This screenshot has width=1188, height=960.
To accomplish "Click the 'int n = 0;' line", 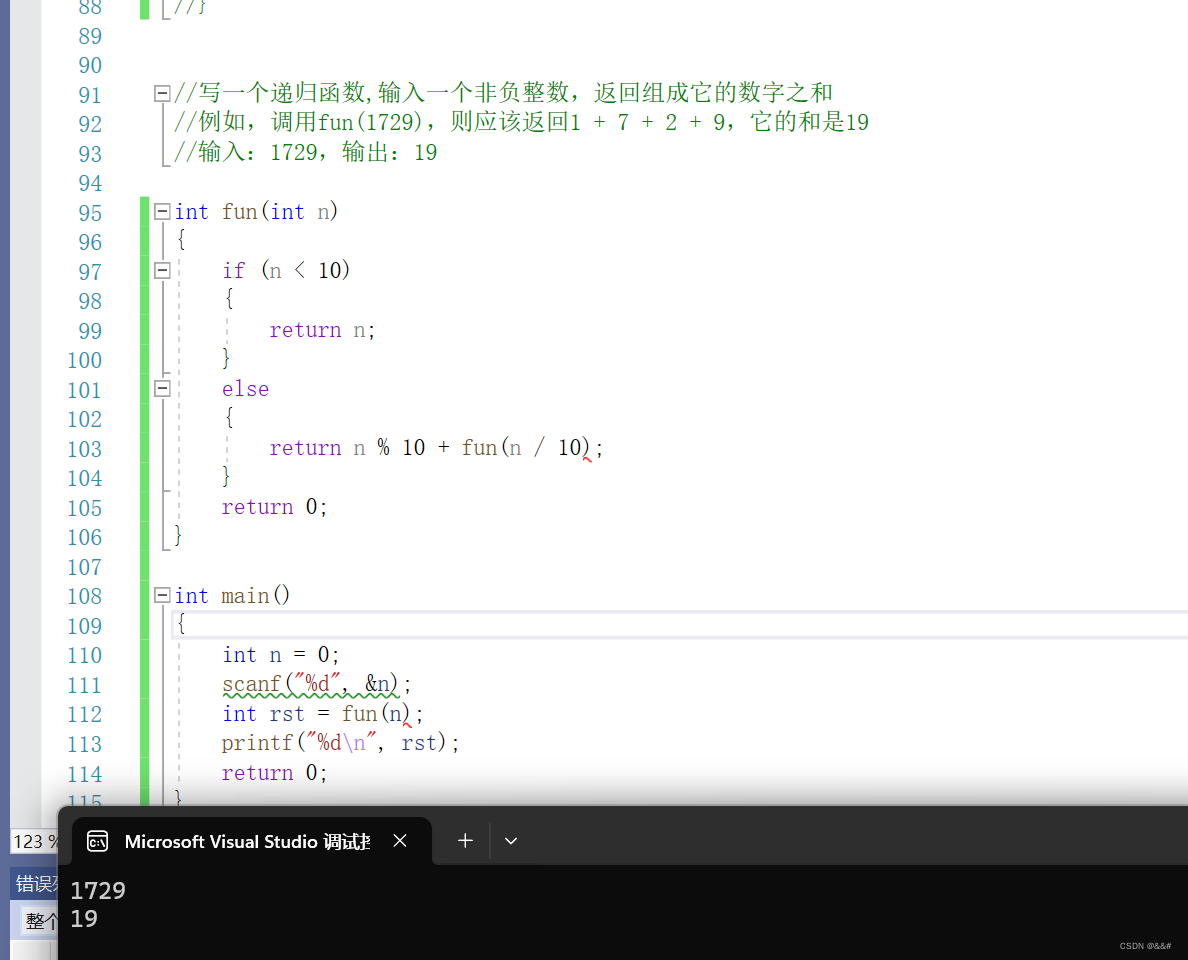I will click(280, 655).
